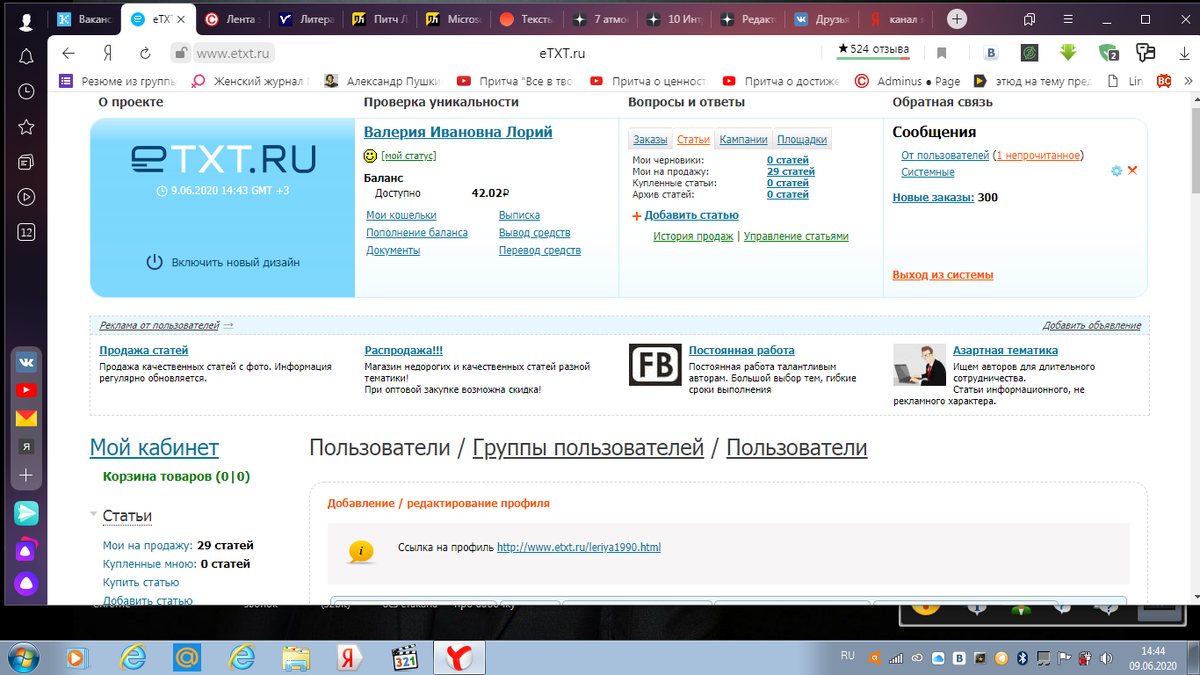The height and width of the screenshot is (675, 1200).
Task: Click the smiley status icon
Action: click(370, 156)
